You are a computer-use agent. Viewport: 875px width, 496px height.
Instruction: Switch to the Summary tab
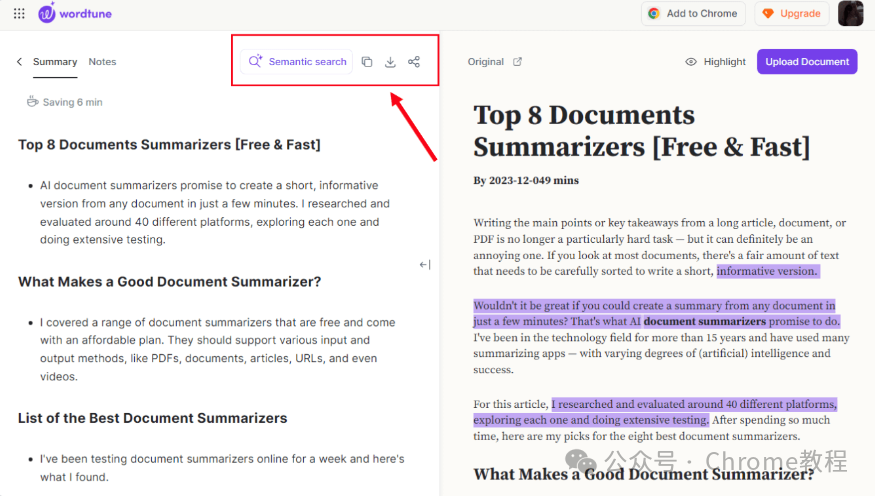[55, 61]
